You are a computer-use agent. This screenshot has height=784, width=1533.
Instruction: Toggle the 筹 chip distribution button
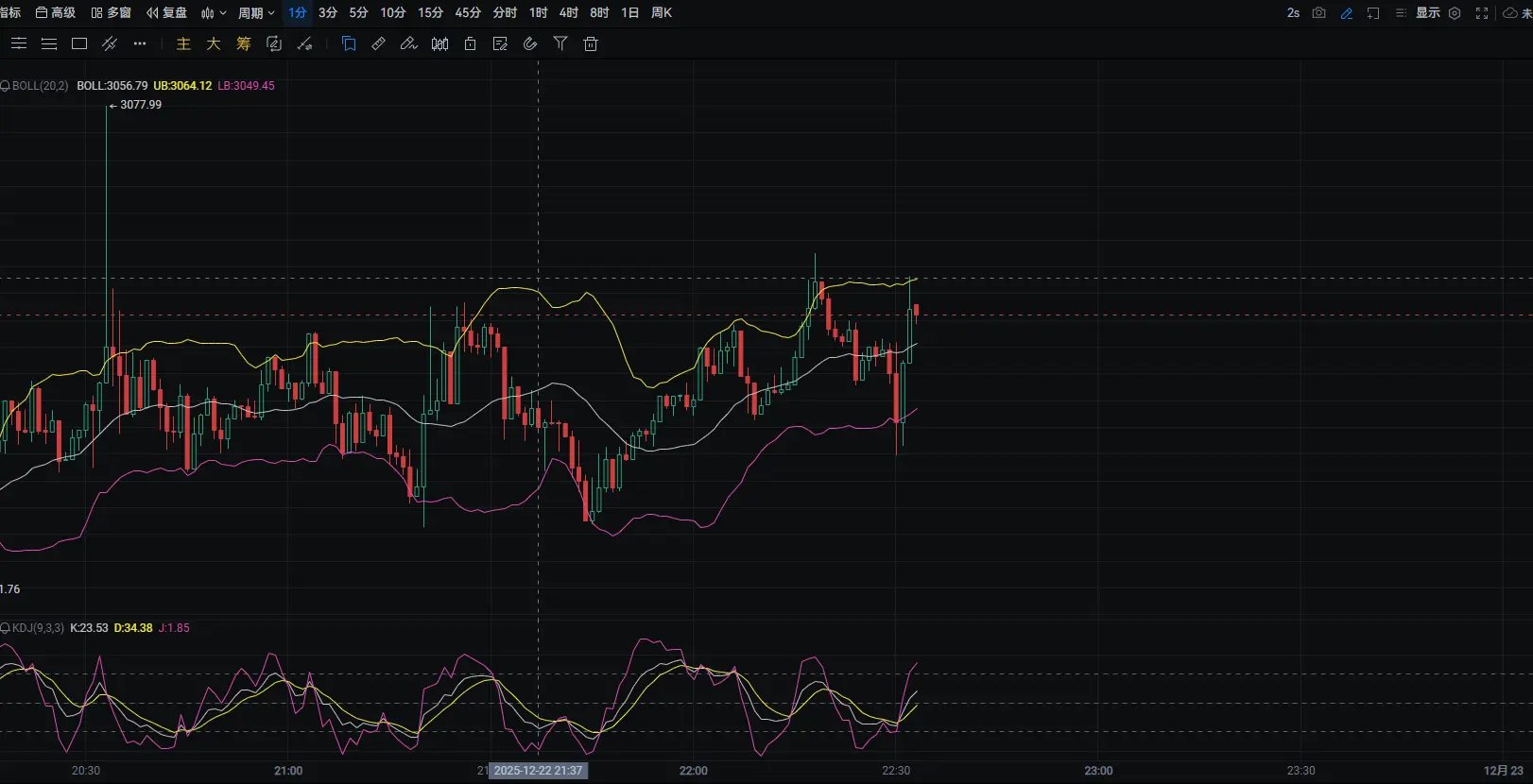pos(244,44)
